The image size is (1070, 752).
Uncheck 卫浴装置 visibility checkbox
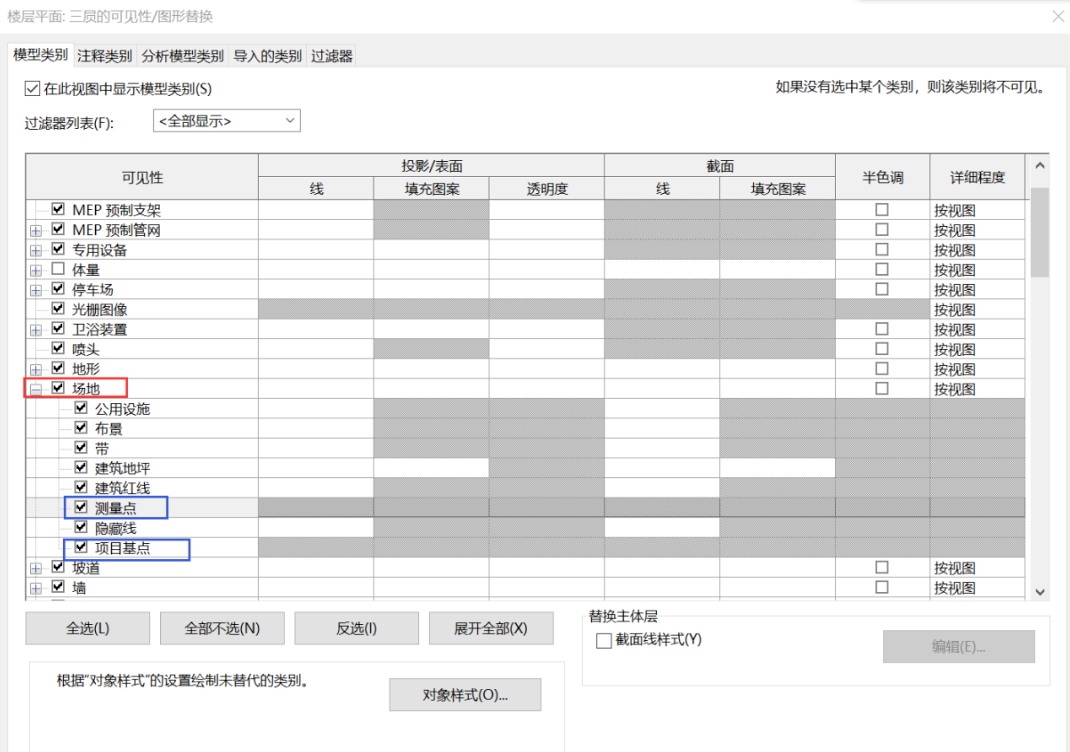tap(59, 328)
